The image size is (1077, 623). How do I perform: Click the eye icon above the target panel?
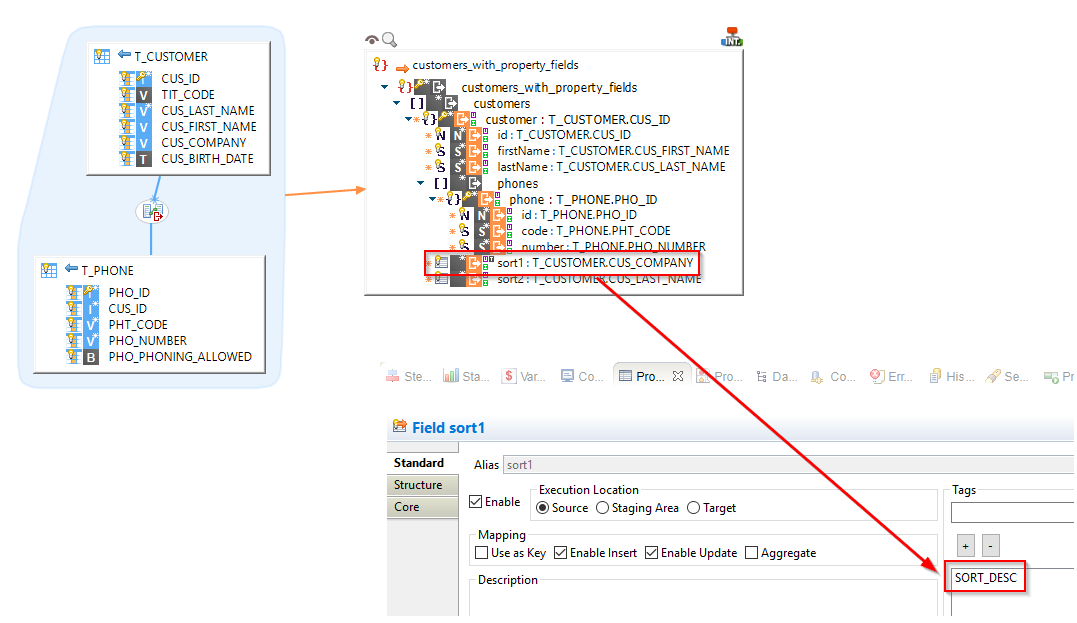(372, 40)
